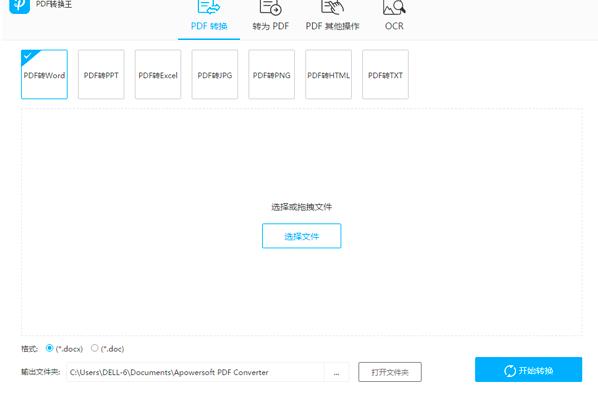
Task: Choose the PDF转Word conversion tile
Action: click(44, 74)
